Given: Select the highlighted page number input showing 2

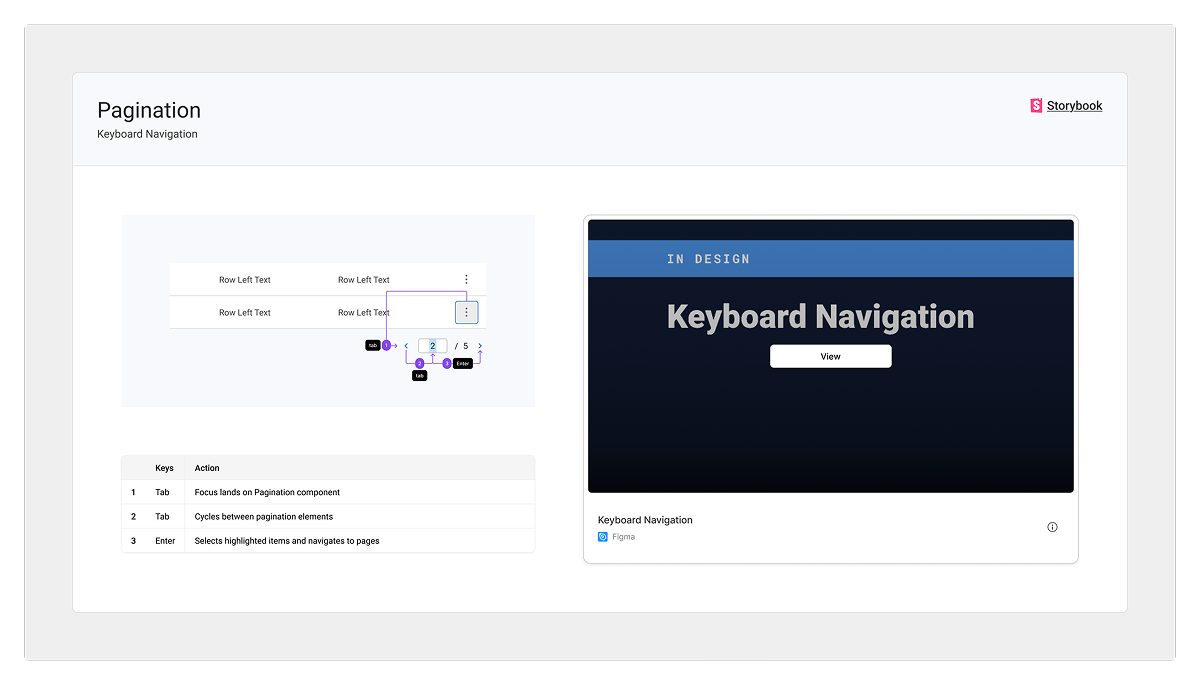Looking at the screenshot, I should [432, 345].
